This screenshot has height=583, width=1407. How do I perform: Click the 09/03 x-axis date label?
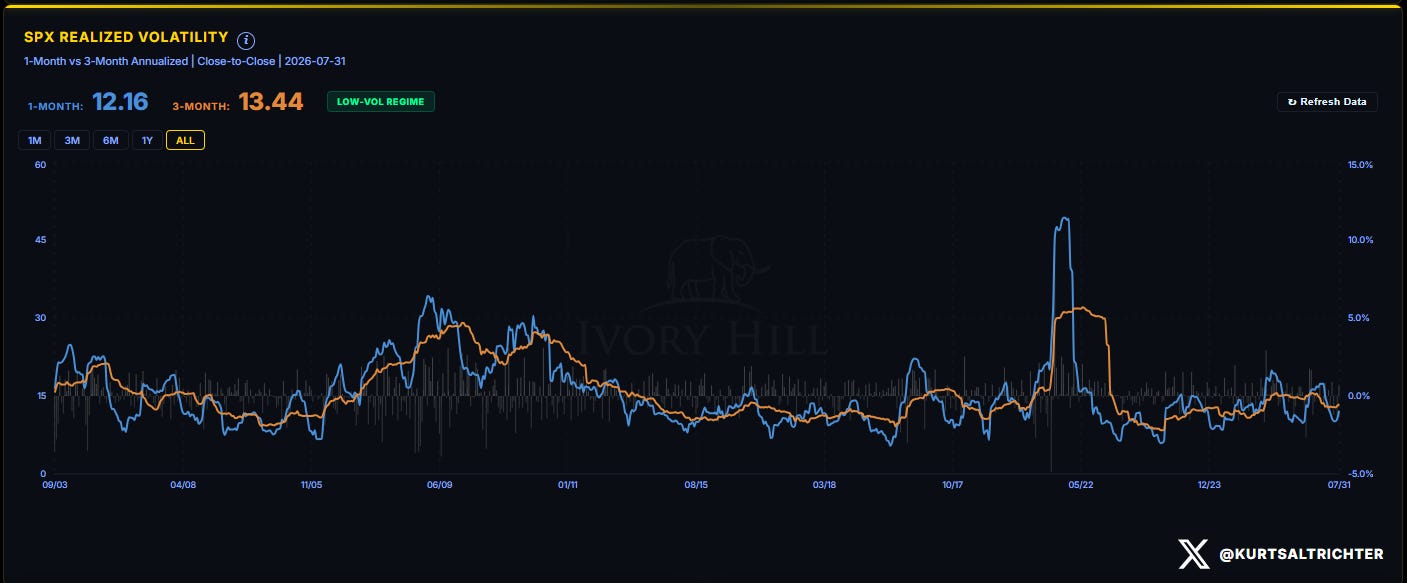55,485
